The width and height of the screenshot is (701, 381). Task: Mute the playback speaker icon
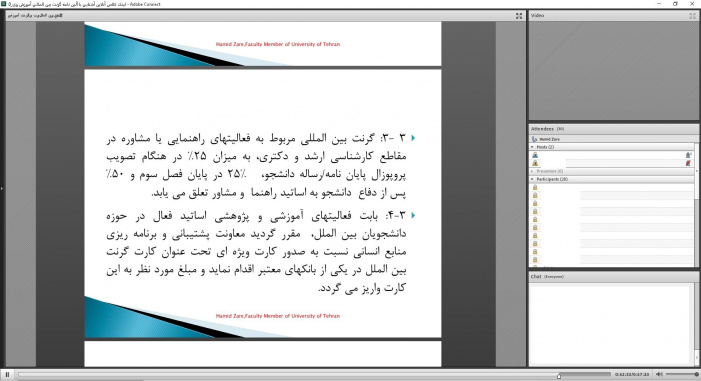(x=659, y=374)
